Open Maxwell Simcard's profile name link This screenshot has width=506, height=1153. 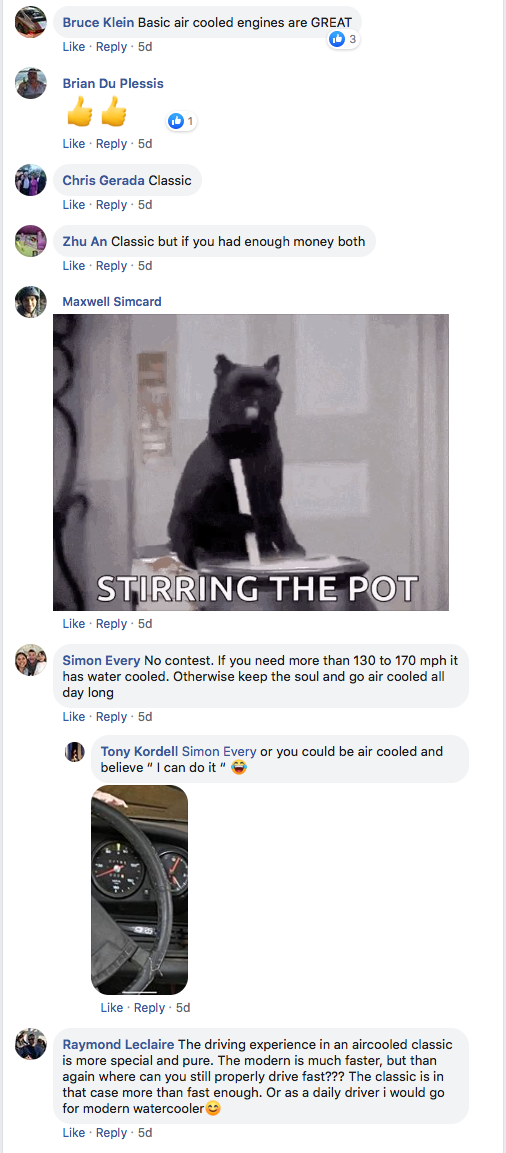pyautogui.click(x=112, y=301)
